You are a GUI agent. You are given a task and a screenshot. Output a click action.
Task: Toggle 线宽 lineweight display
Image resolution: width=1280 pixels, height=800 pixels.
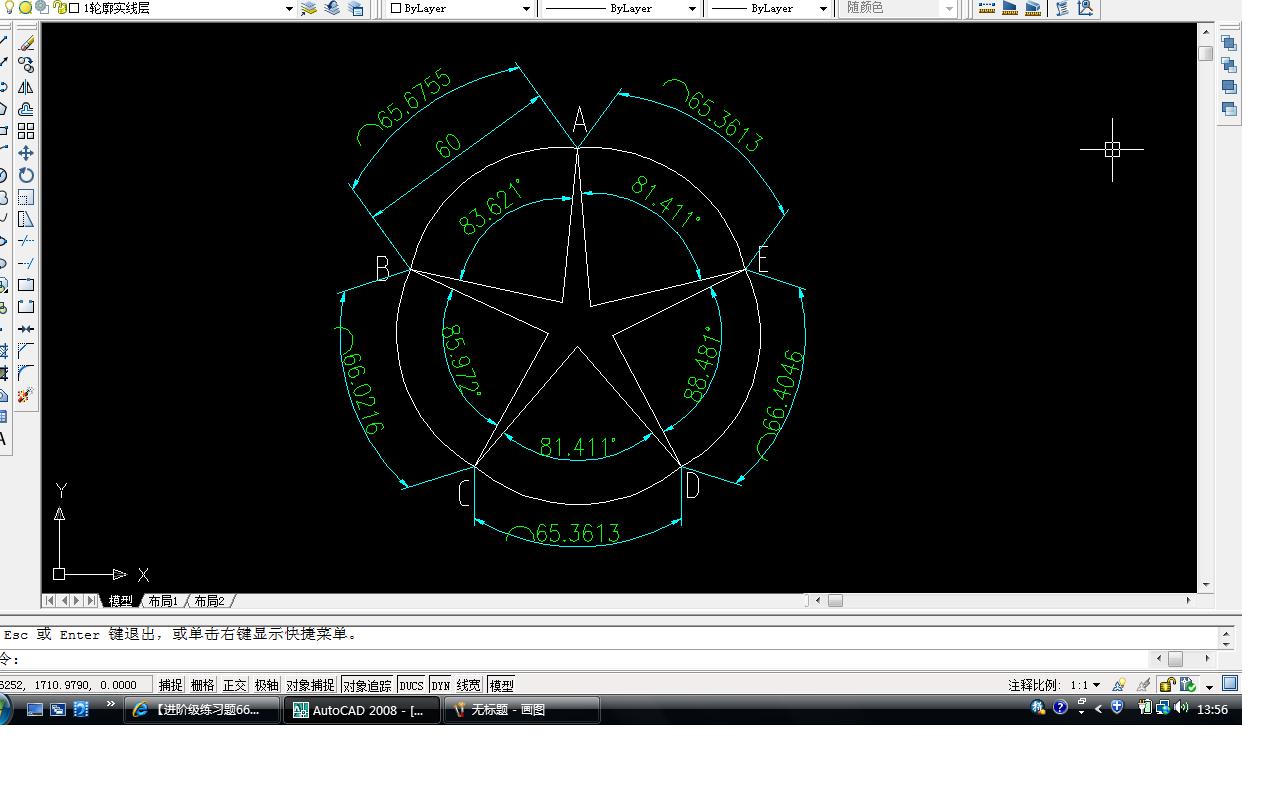[x=469, y=685]
